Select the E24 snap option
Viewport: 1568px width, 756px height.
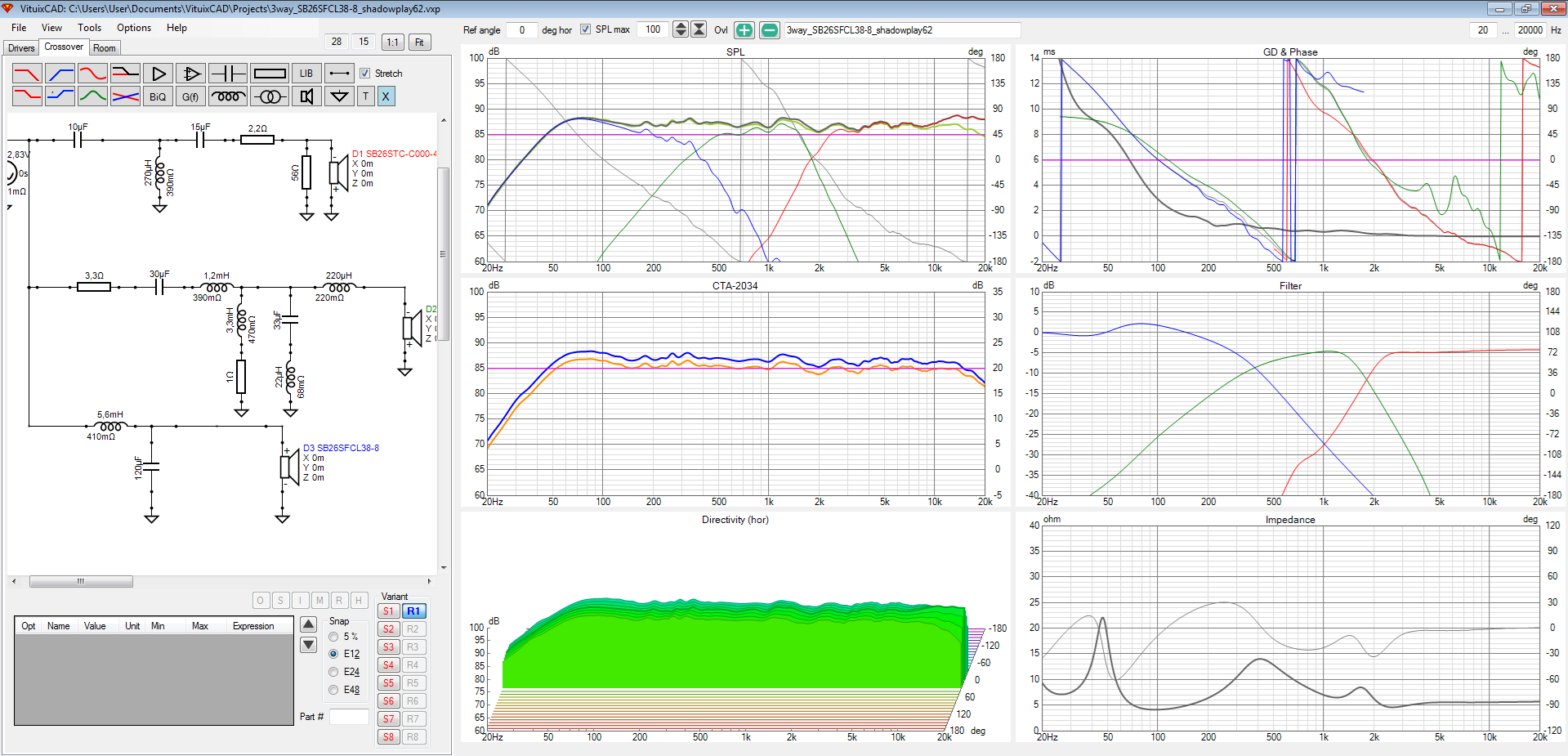point(333,672)
